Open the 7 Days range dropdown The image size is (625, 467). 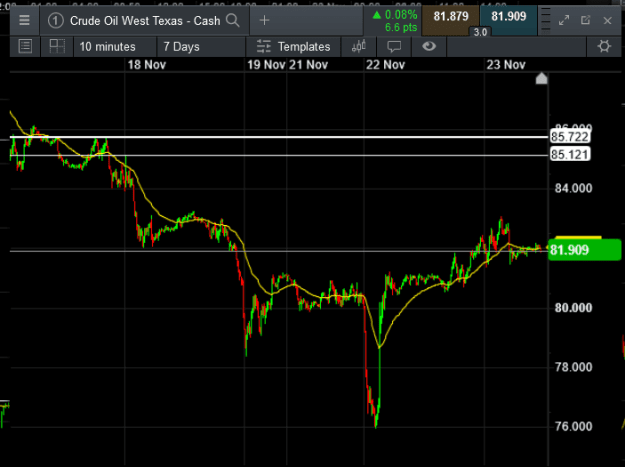(x=201, y=47)
